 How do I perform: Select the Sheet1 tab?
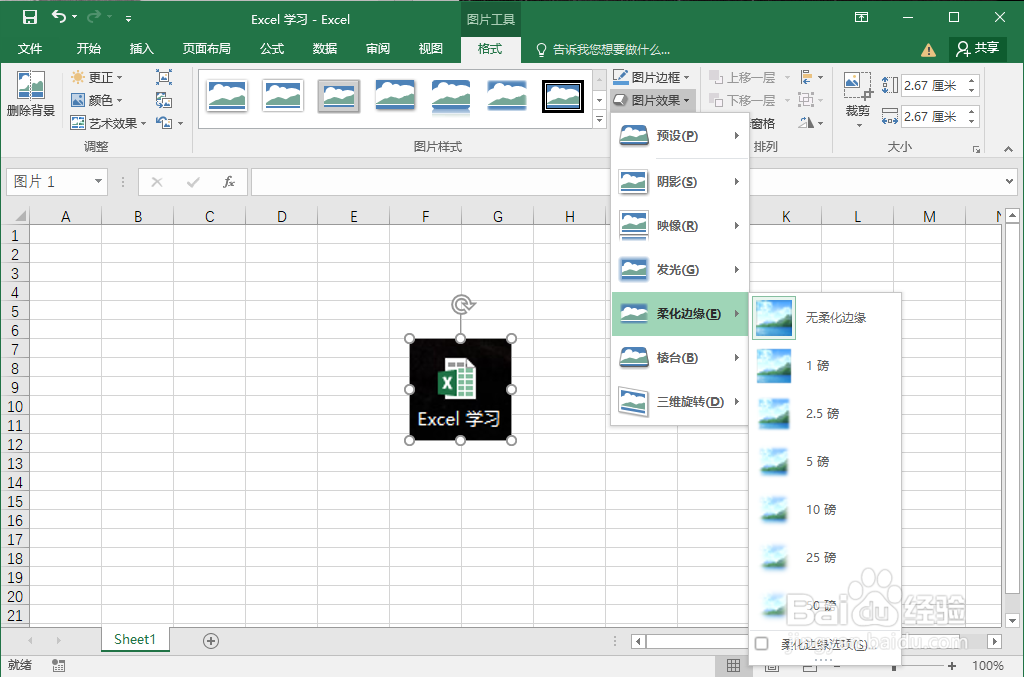coord(135,639)
